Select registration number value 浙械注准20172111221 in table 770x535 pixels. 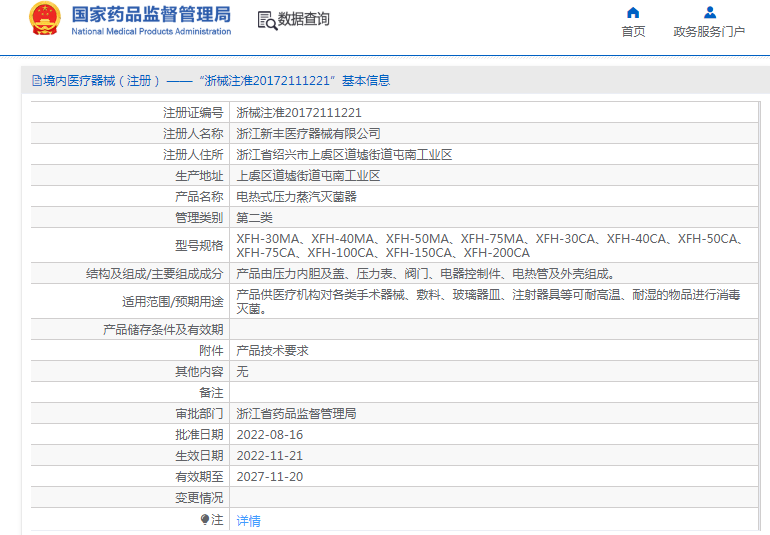point(299,113)
